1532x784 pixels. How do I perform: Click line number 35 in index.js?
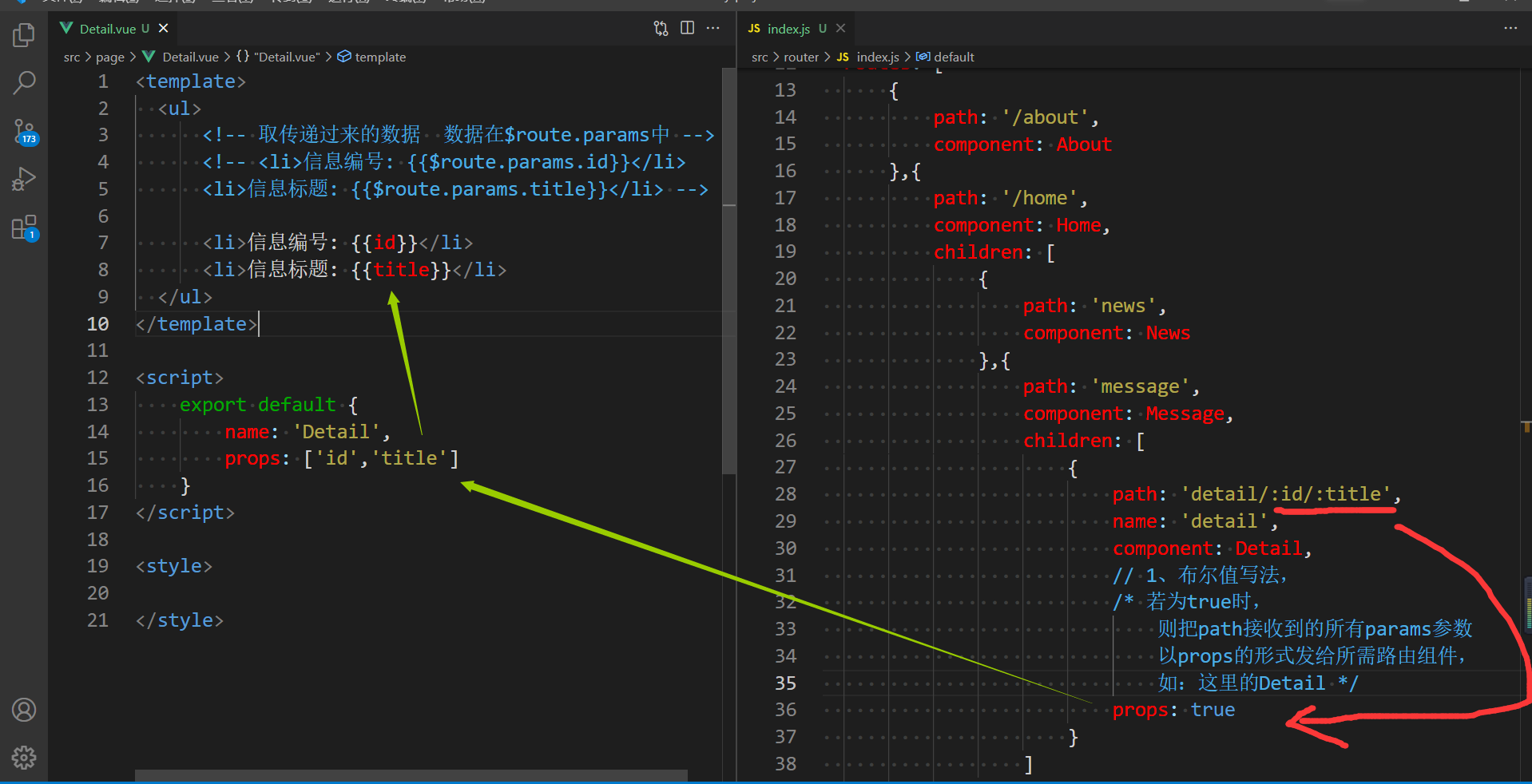tap(785, 683)
